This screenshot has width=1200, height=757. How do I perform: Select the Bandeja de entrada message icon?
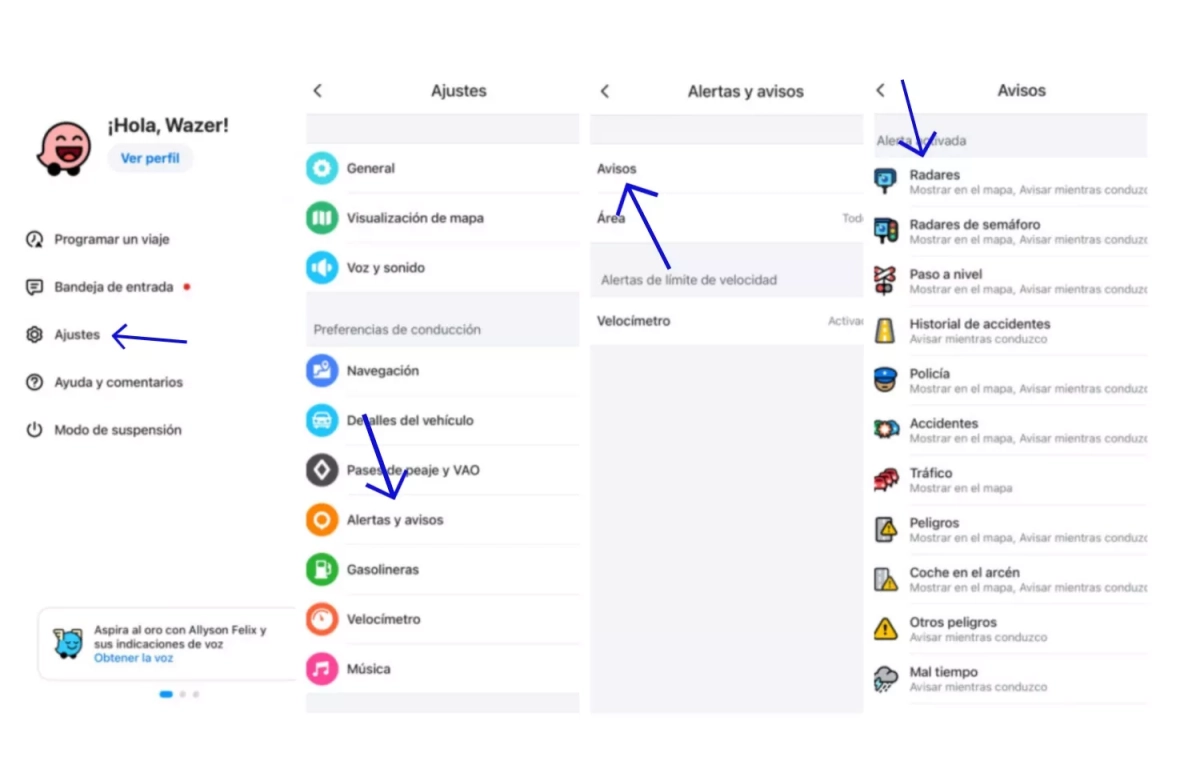tap(35, 287)
